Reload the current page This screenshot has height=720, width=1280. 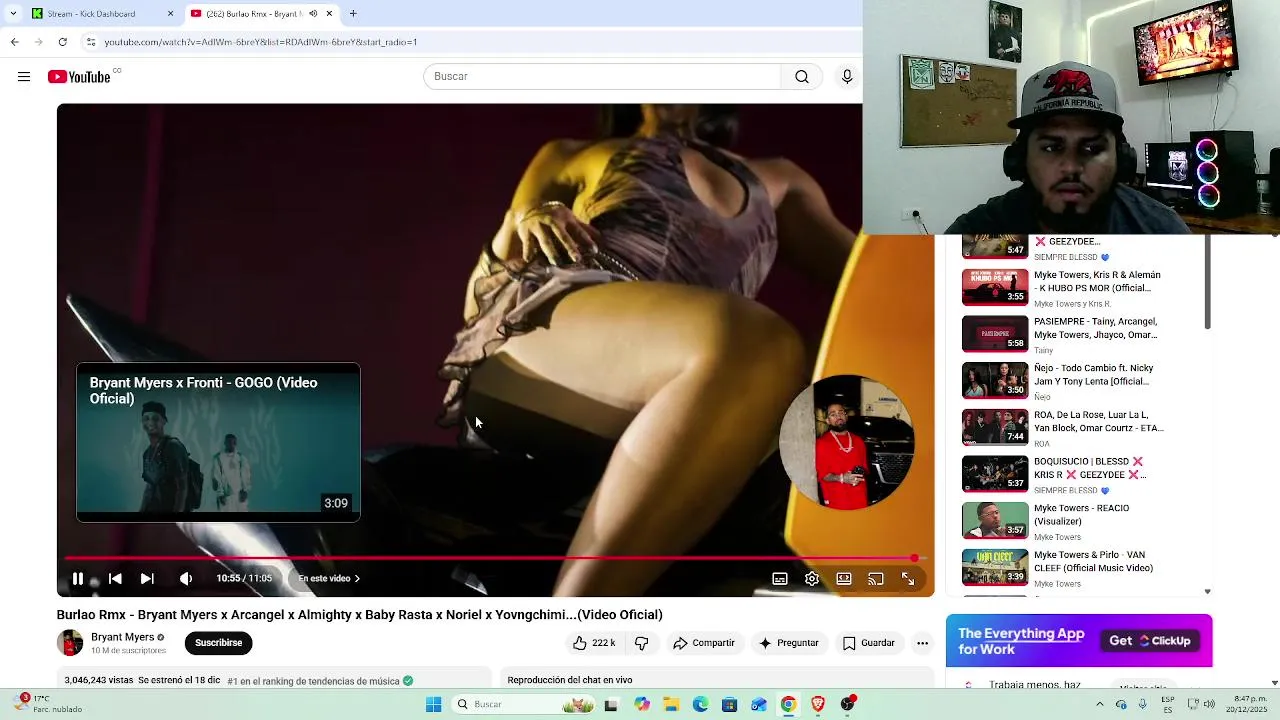[62, 42]
